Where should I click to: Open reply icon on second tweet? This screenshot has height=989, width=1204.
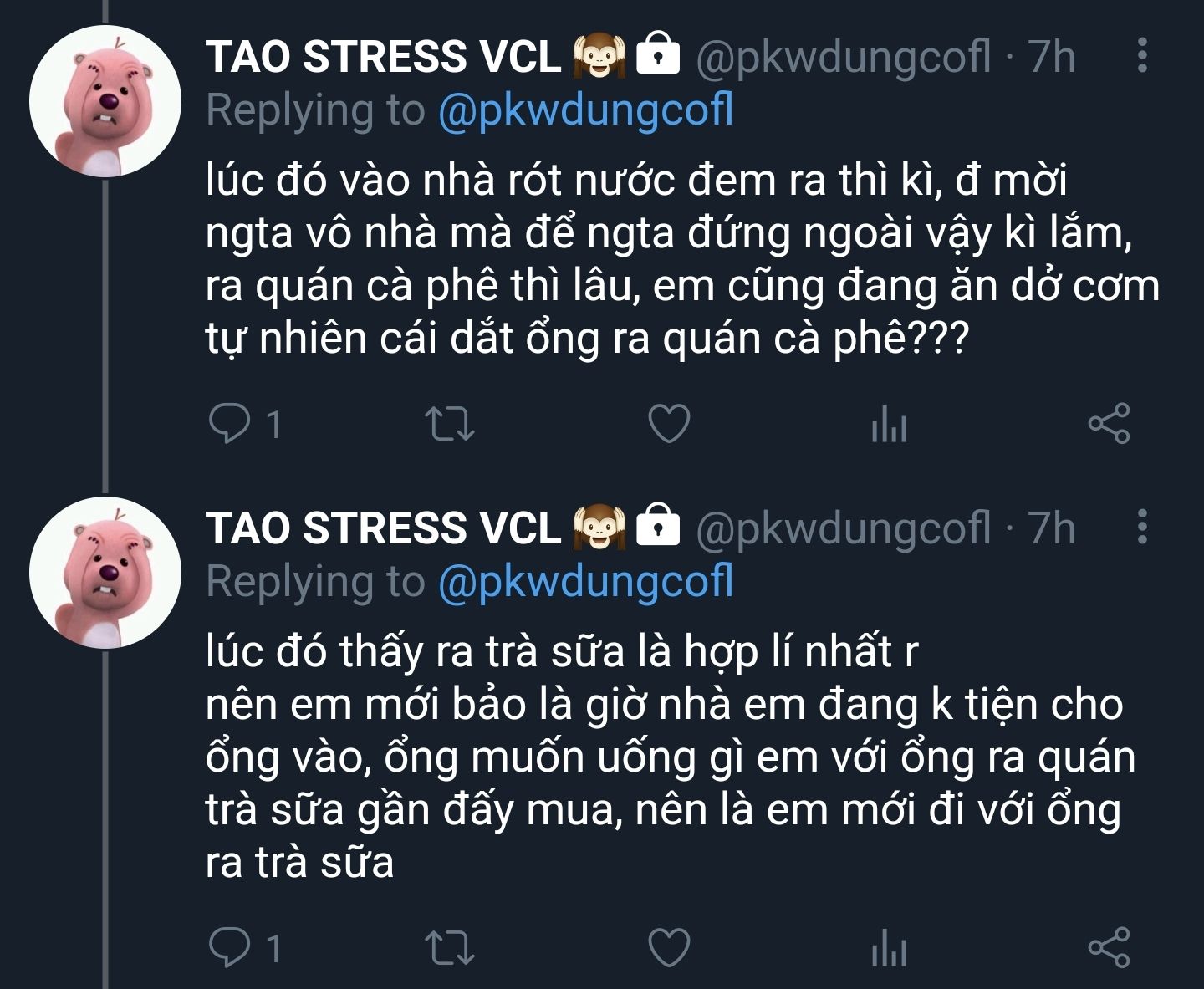[229, 947]
